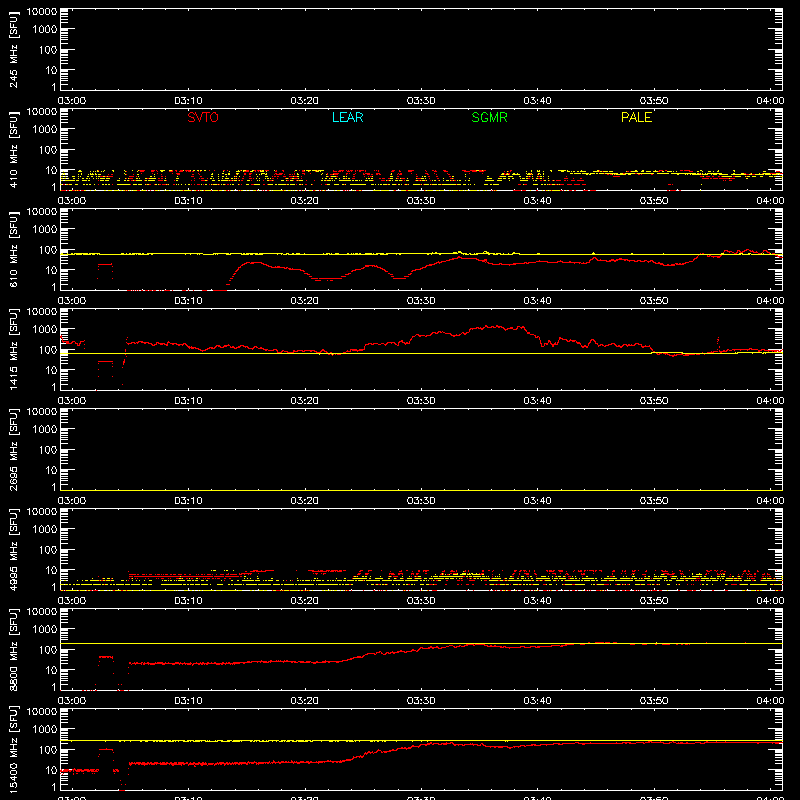
Task: Click the 03:20 time label under 610 MHz panel
Action: coord(305,301)
